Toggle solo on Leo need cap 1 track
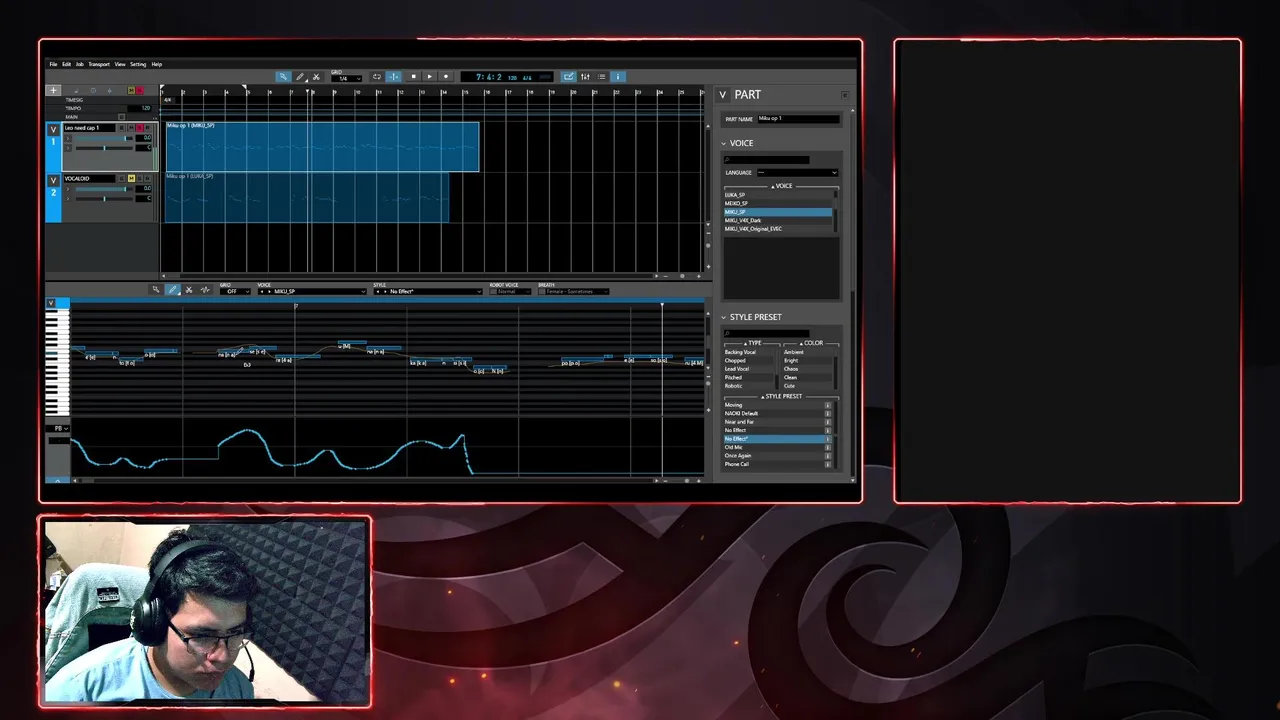This screenshot has height=720, width=1280. pos(140,128)
